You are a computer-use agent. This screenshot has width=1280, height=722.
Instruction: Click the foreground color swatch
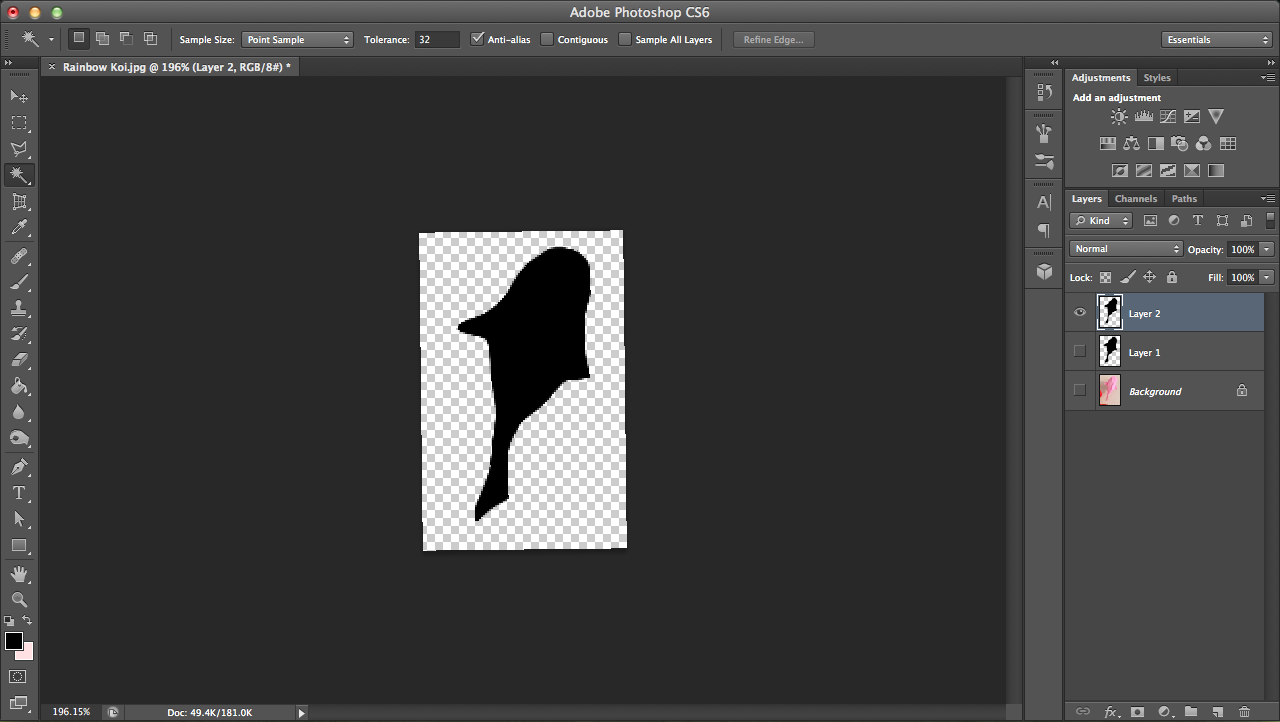pyautogui.click(x=14, y=641)
